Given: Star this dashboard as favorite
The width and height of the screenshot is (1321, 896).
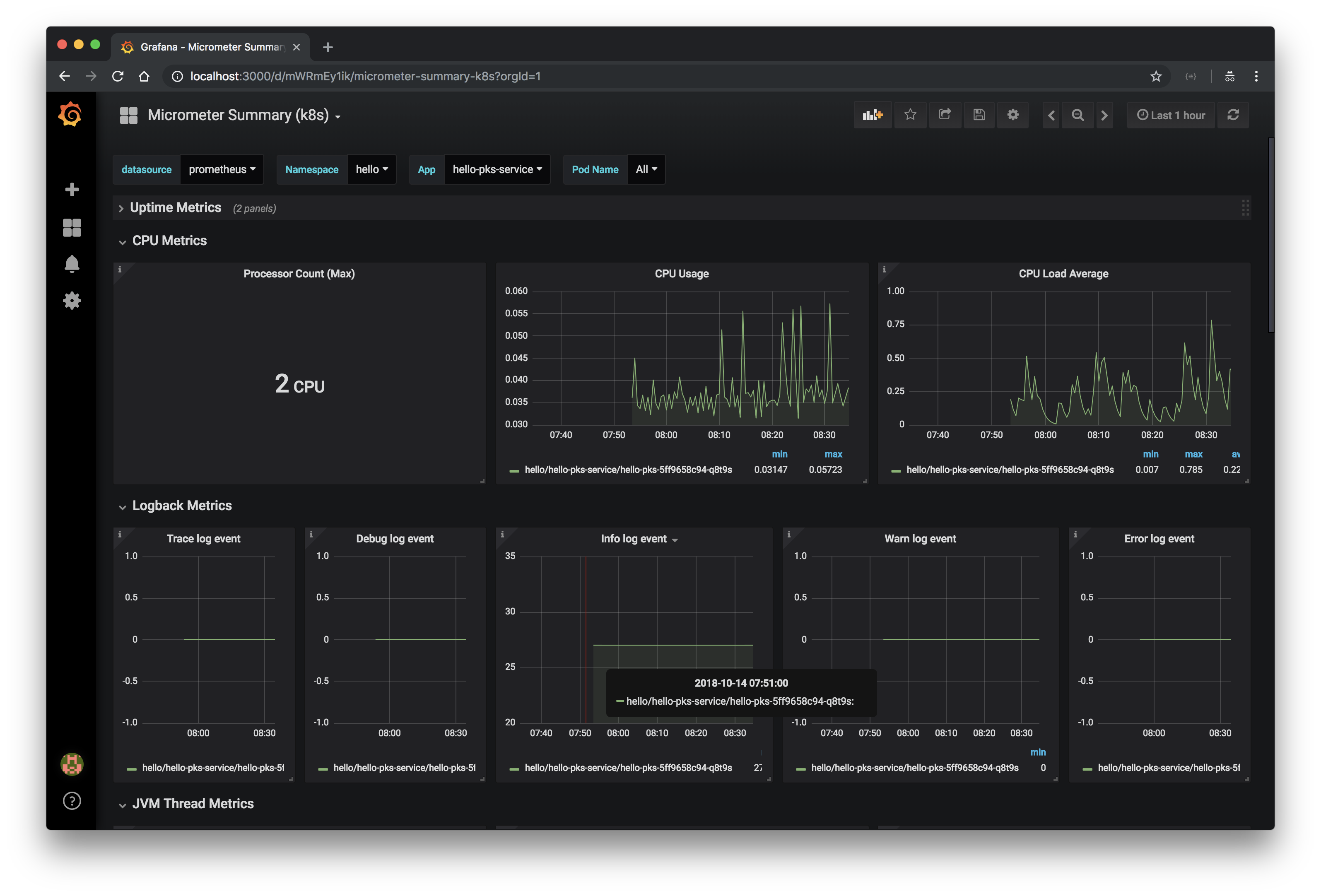Looking at the screenshot, I should (x=910, y=116).
